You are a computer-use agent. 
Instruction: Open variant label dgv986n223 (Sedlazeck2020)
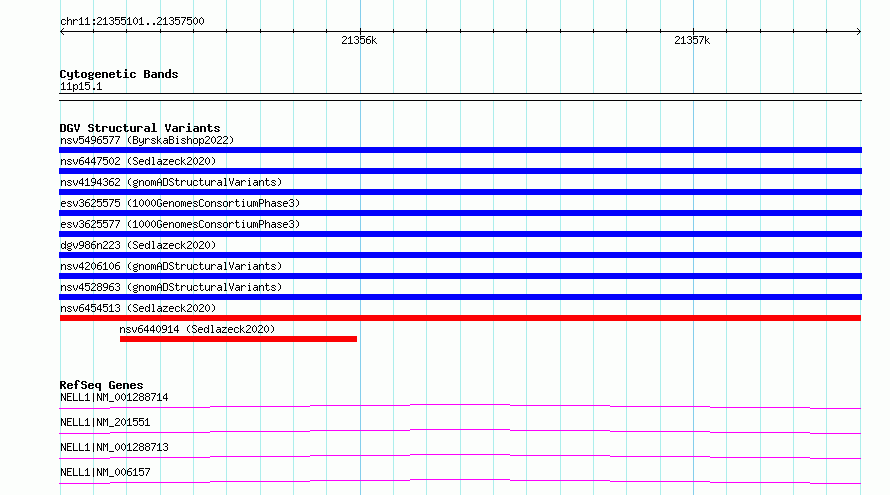[x=138, y=245]
